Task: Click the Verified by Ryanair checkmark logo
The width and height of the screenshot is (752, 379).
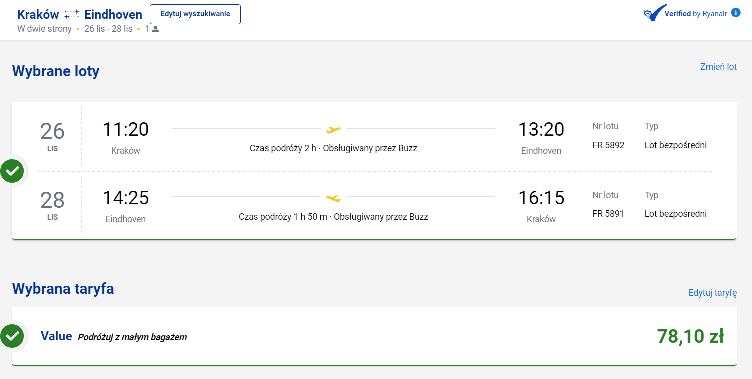Action: point(655,13)
